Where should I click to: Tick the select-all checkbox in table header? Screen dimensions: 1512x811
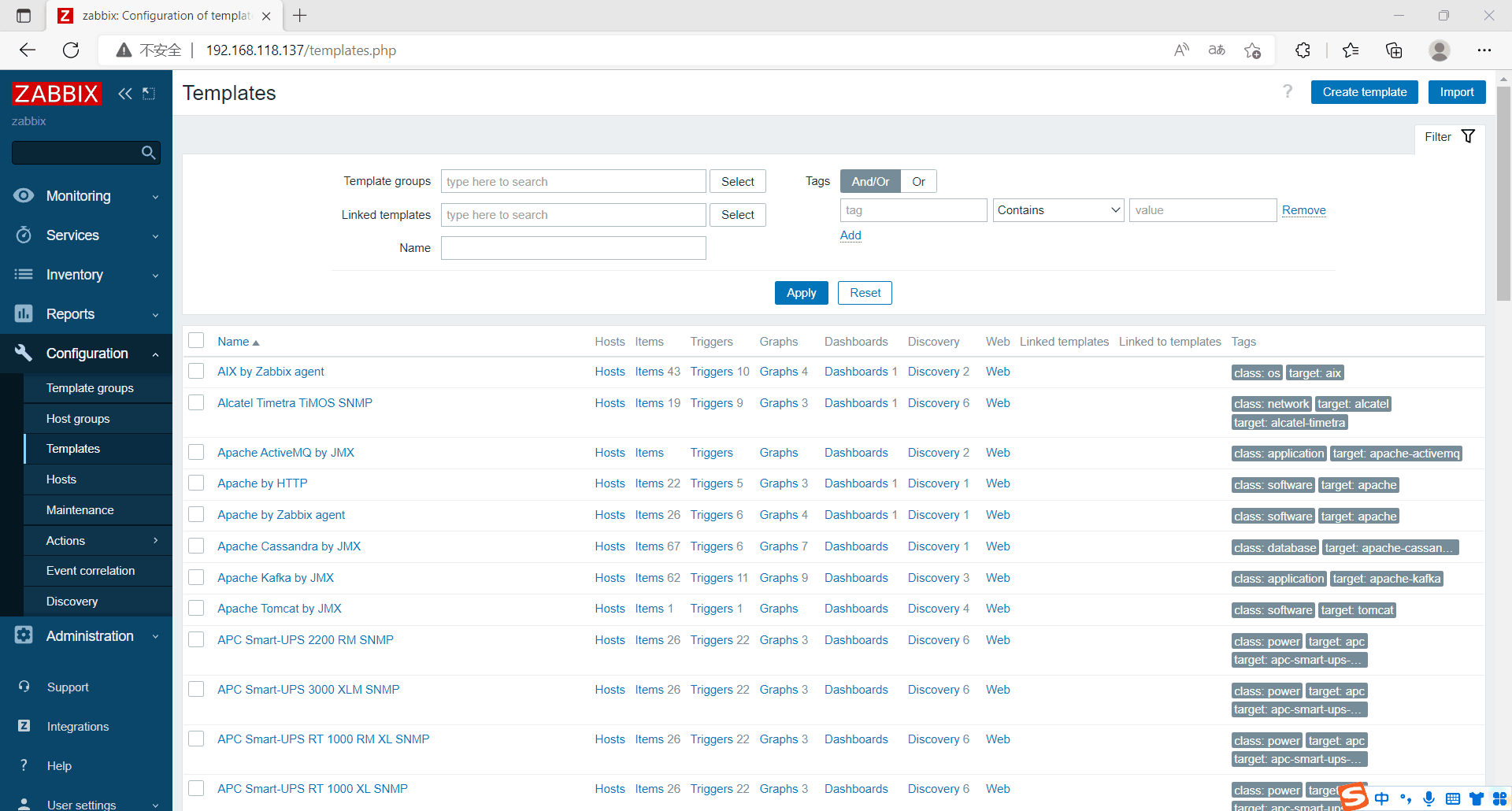[196, 340]
